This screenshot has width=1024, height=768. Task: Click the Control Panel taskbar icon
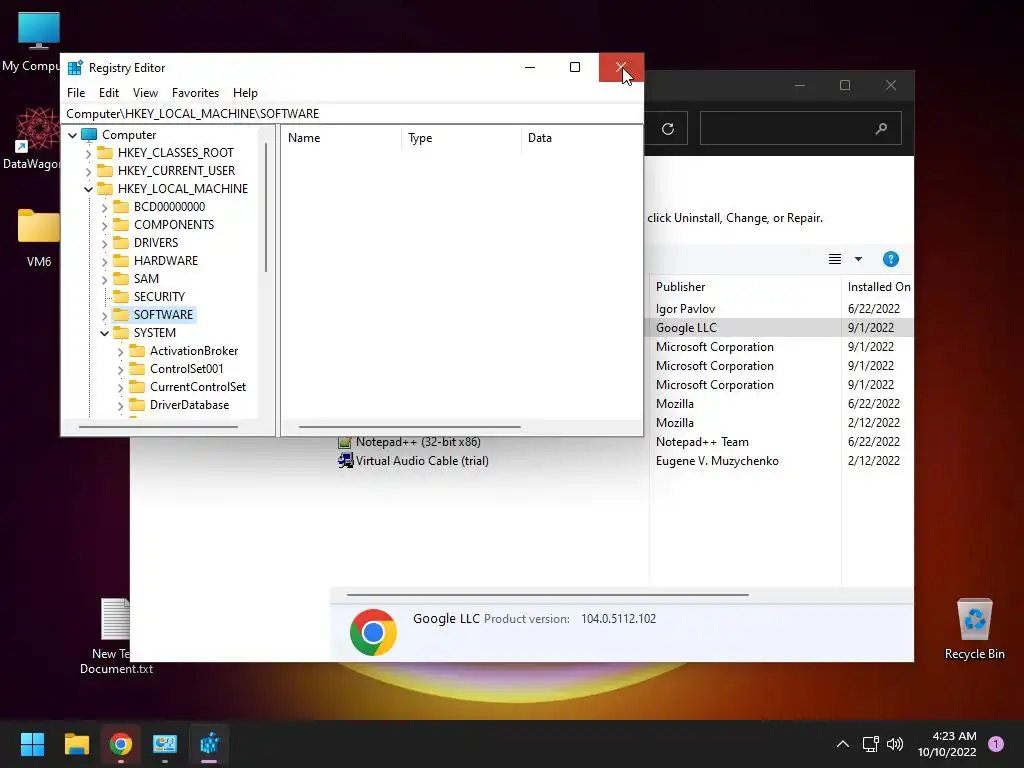(165, 744)
